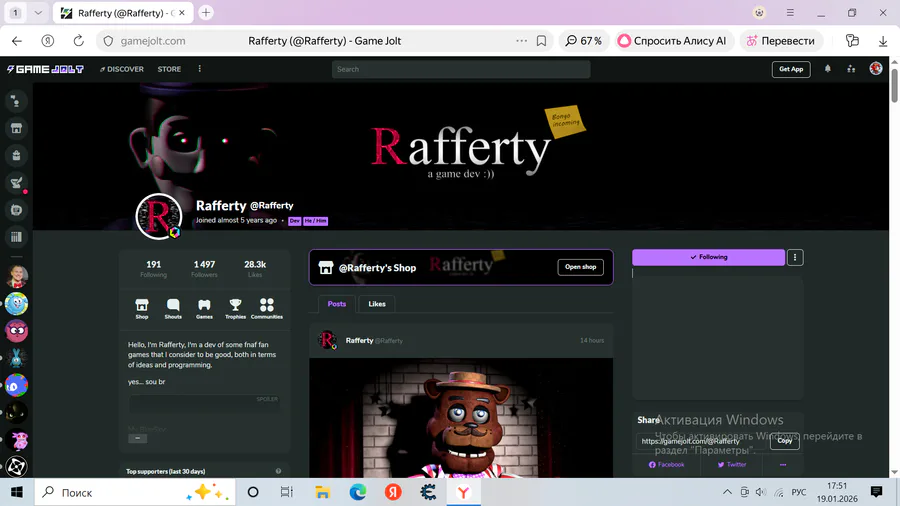
Task: Click Спросить Алису AI button
Action: click(673, 41)
